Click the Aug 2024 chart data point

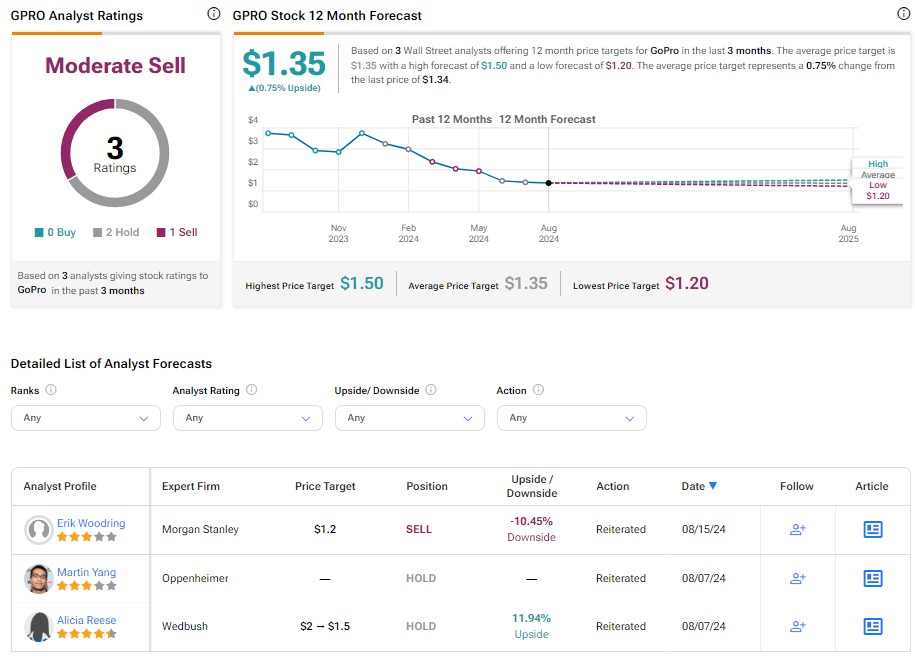coord(548,183)
